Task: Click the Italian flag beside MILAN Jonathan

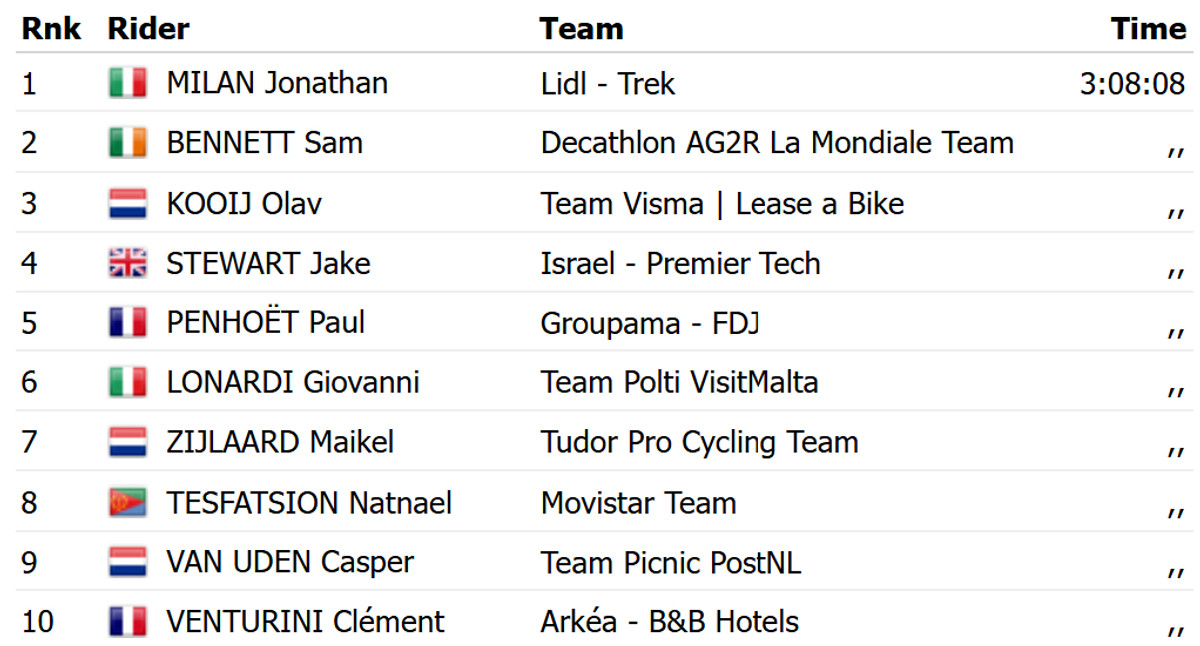Action: pos(128,83)
